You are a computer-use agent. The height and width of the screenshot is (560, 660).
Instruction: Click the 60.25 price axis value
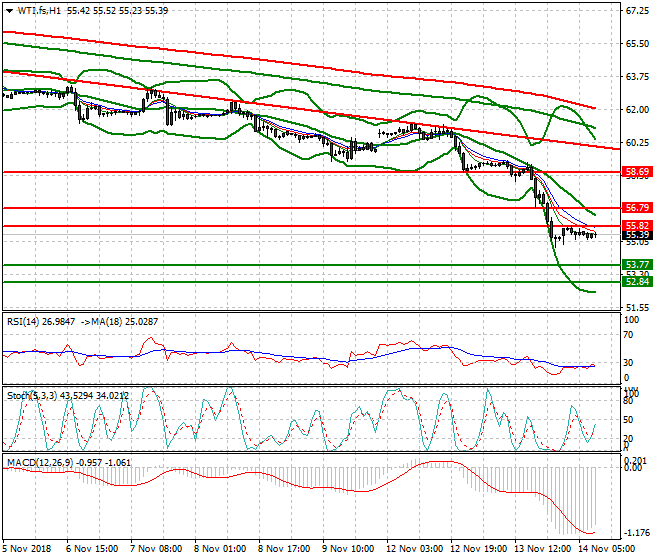coord(637,143)
